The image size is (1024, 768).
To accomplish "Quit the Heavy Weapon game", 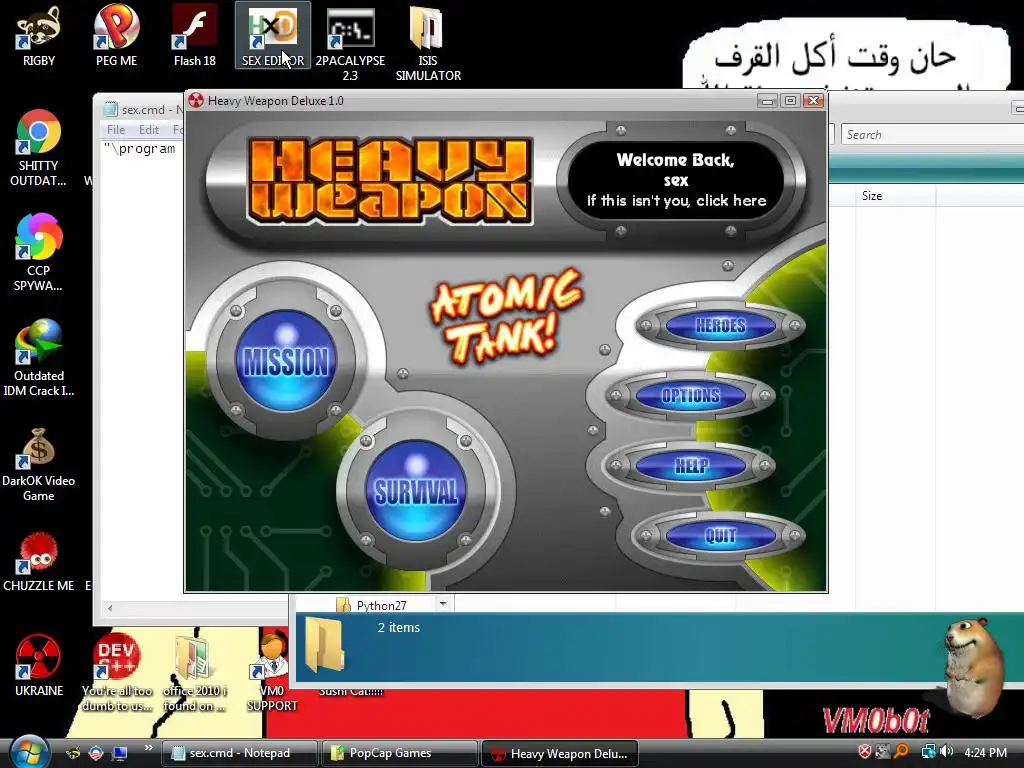I will [x=720, y=536].
